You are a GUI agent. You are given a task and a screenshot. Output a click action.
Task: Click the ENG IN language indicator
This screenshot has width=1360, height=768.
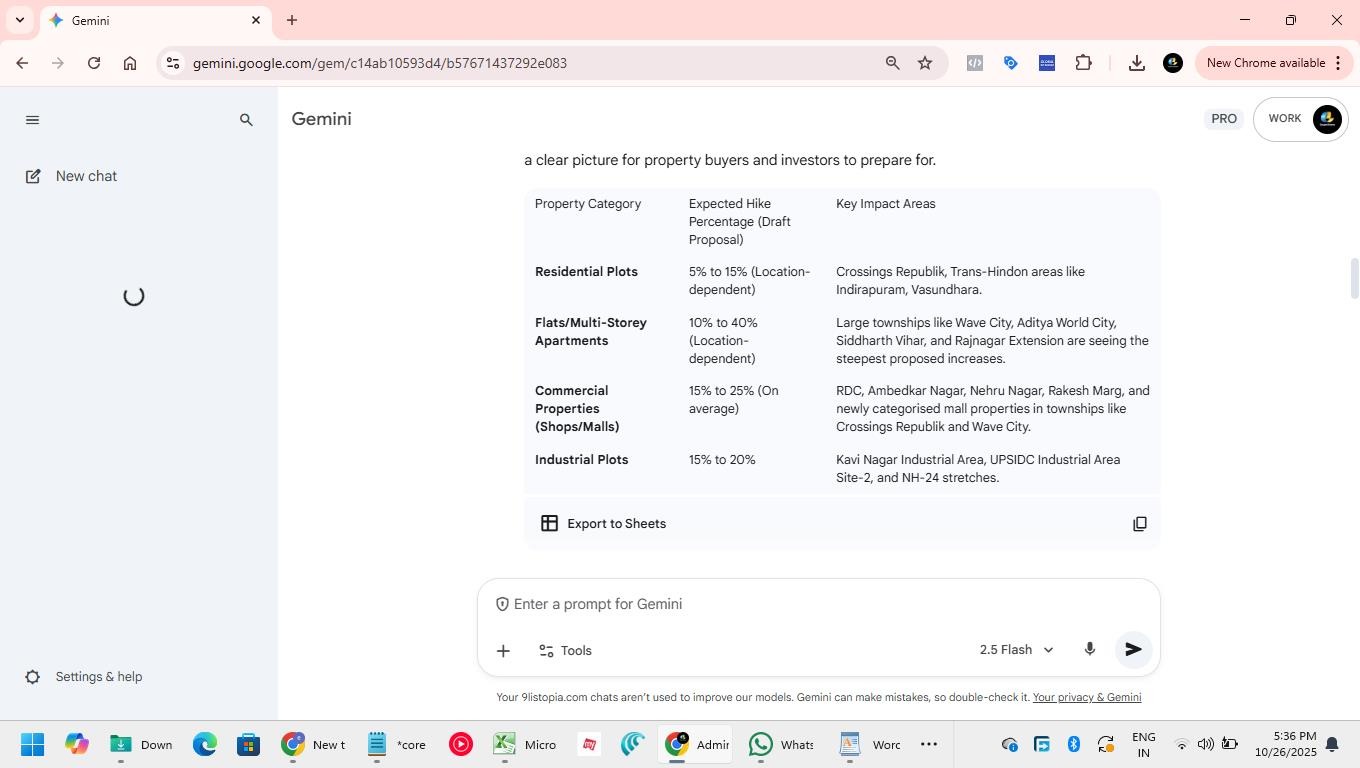point(1144,745)
